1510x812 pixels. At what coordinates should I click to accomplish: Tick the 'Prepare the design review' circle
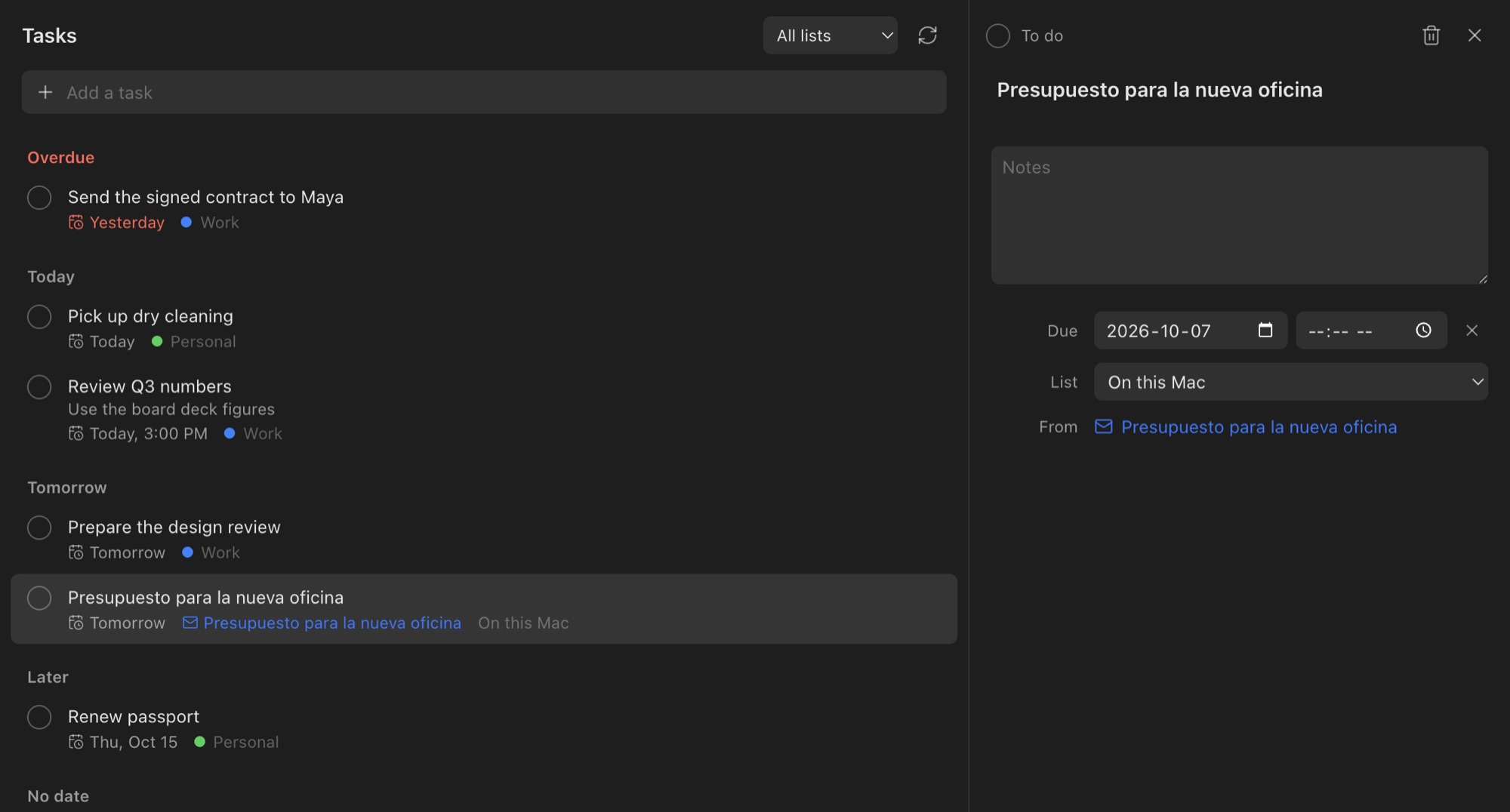39,527
